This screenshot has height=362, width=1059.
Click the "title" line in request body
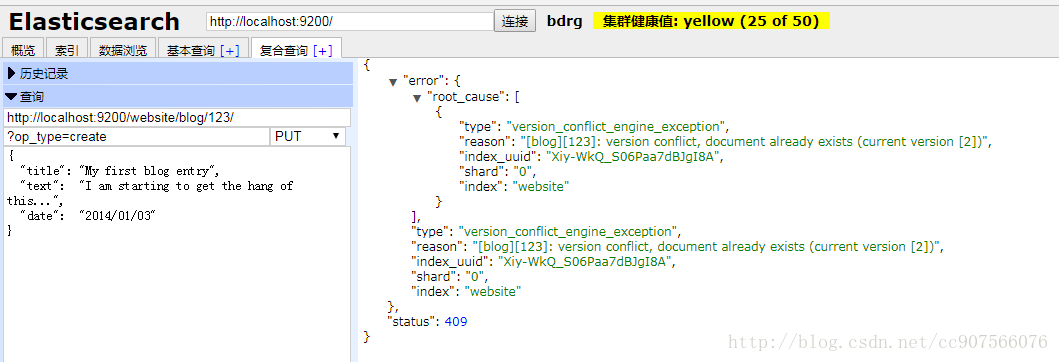click(120, 171)
